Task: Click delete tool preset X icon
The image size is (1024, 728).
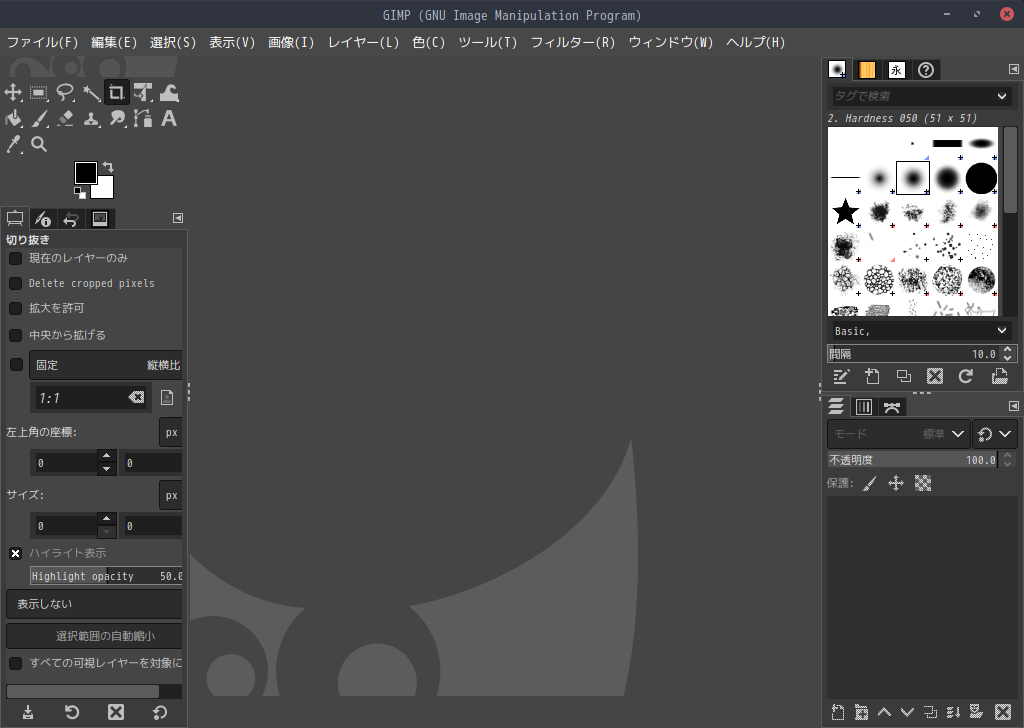Action: (x=116, y=712)
